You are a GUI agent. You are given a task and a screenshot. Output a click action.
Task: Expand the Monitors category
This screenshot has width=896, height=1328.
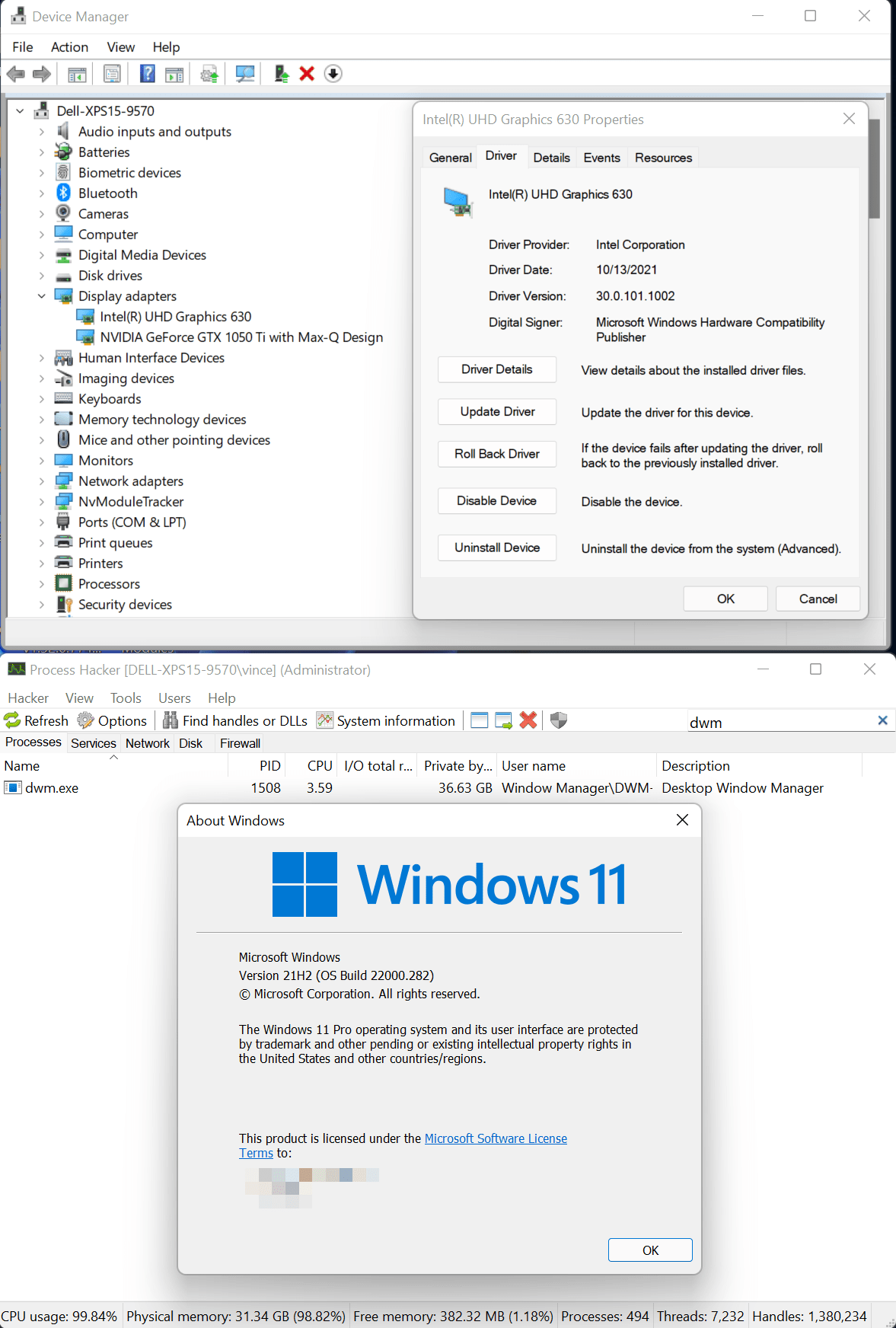pyautogui.click(x=42, y=460)
